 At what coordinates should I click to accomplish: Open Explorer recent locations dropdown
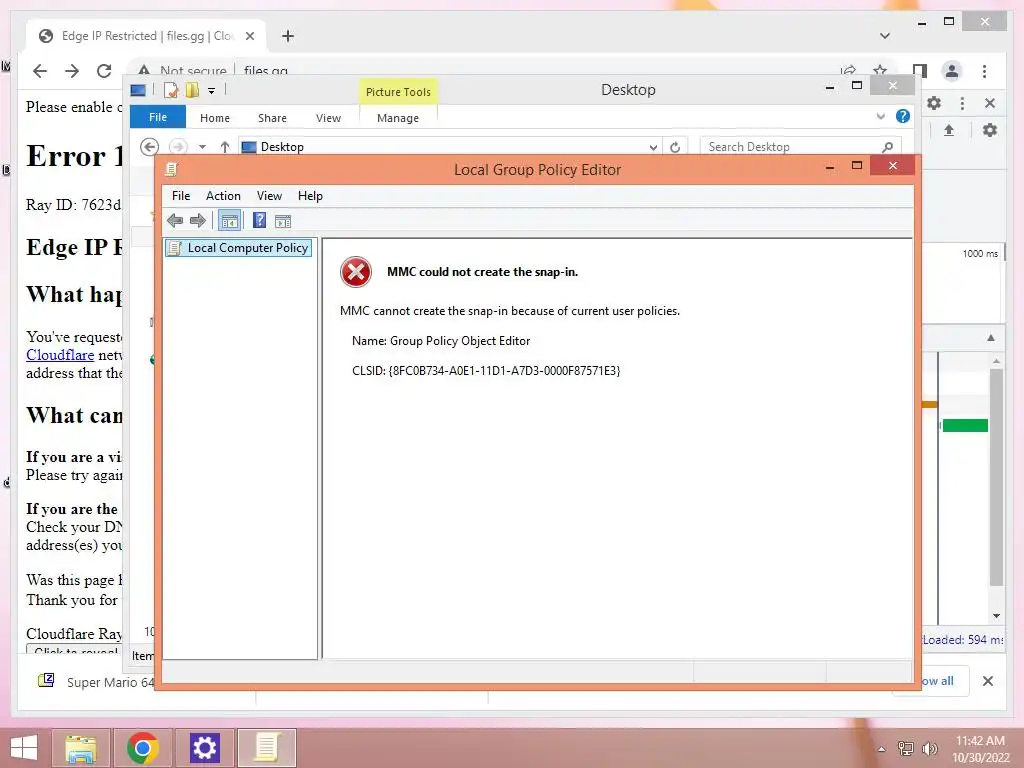pyautogui.click(x=202, y=147)
